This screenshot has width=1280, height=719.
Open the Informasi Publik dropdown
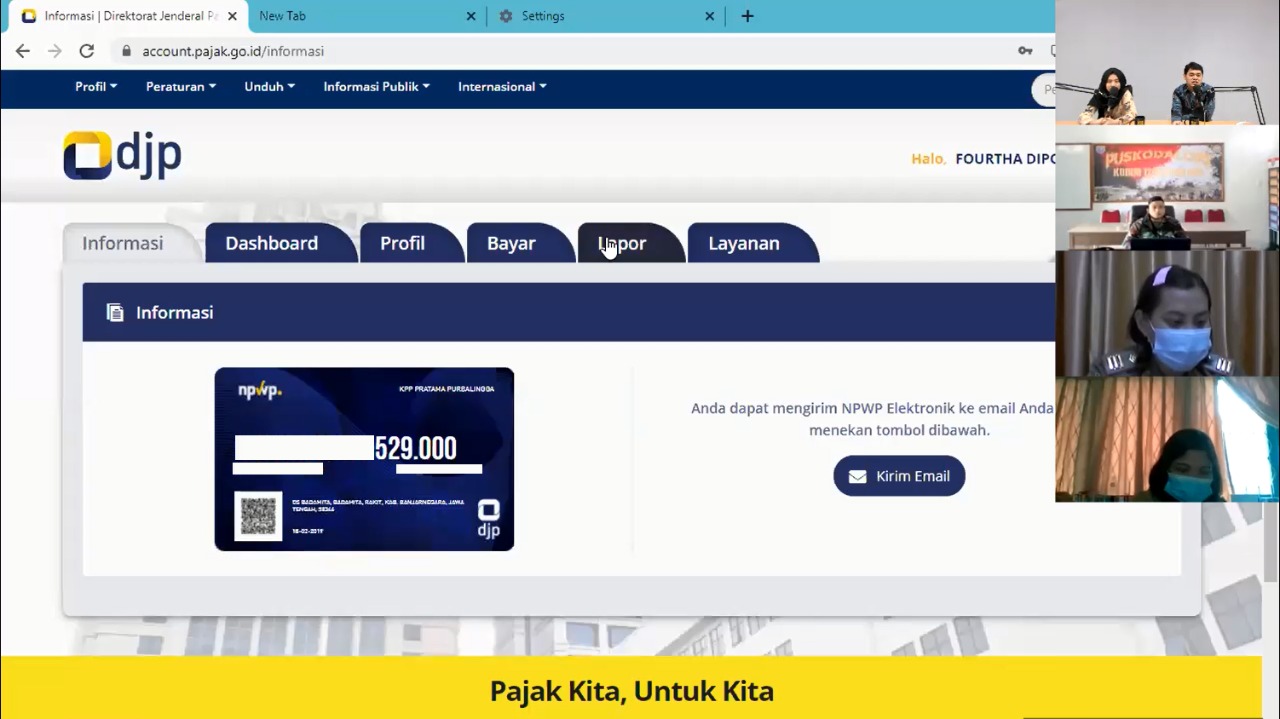point(376,87)
